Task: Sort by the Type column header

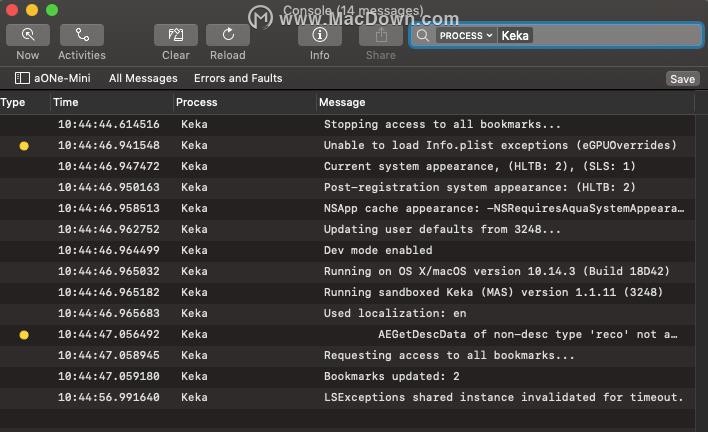Action: [13, 102]
